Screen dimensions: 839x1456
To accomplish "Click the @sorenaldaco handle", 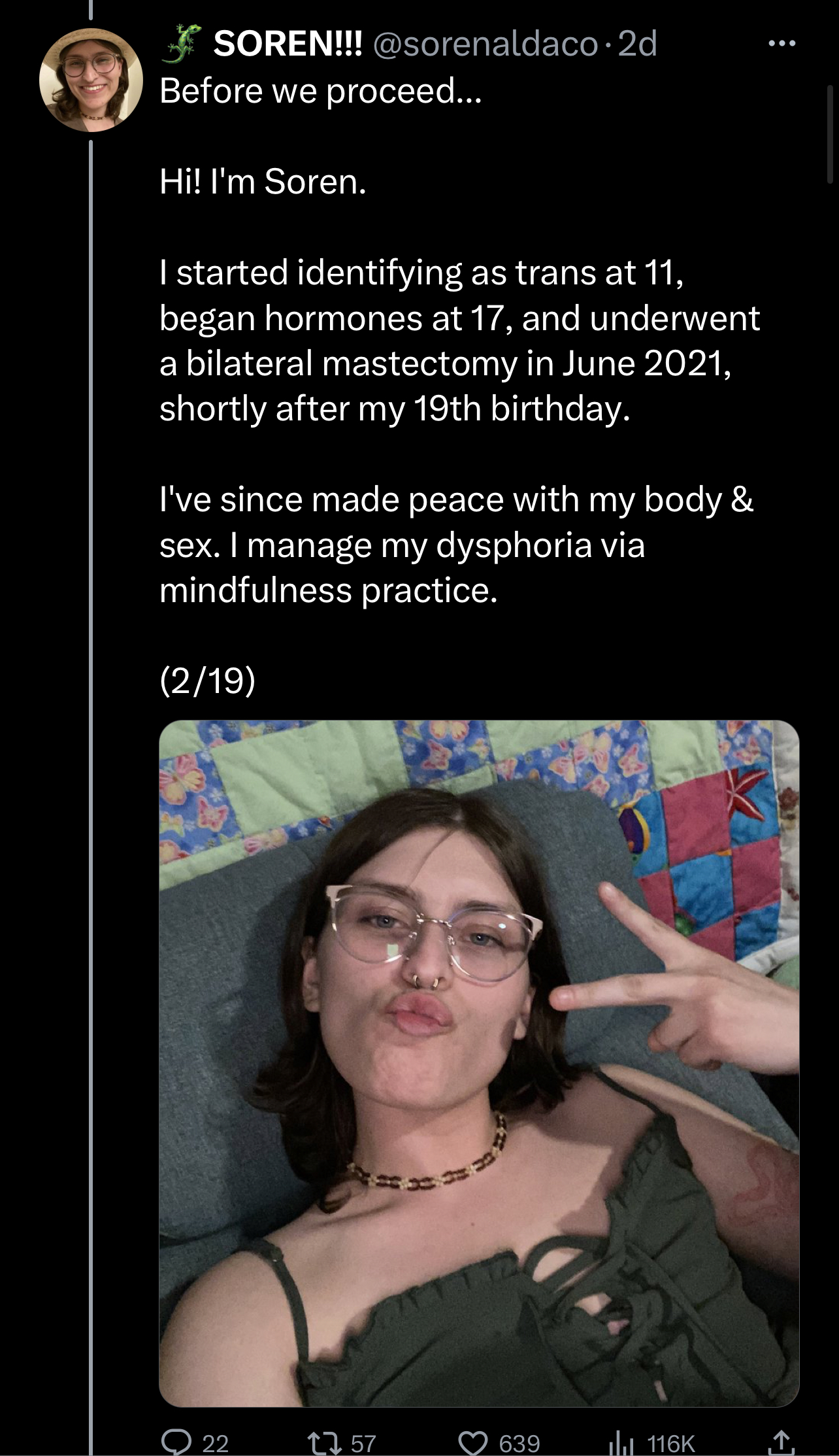I will click(x=485, y=44).
